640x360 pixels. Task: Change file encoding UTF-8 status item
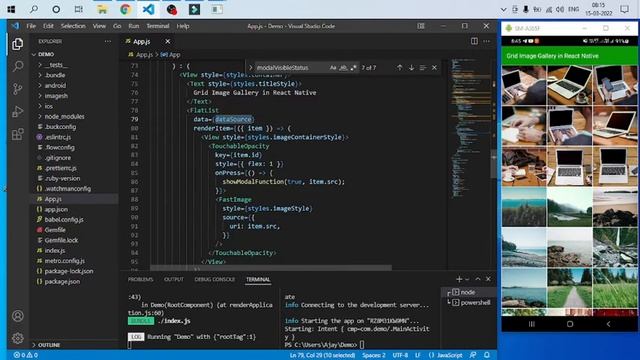[x=400, y=355]
